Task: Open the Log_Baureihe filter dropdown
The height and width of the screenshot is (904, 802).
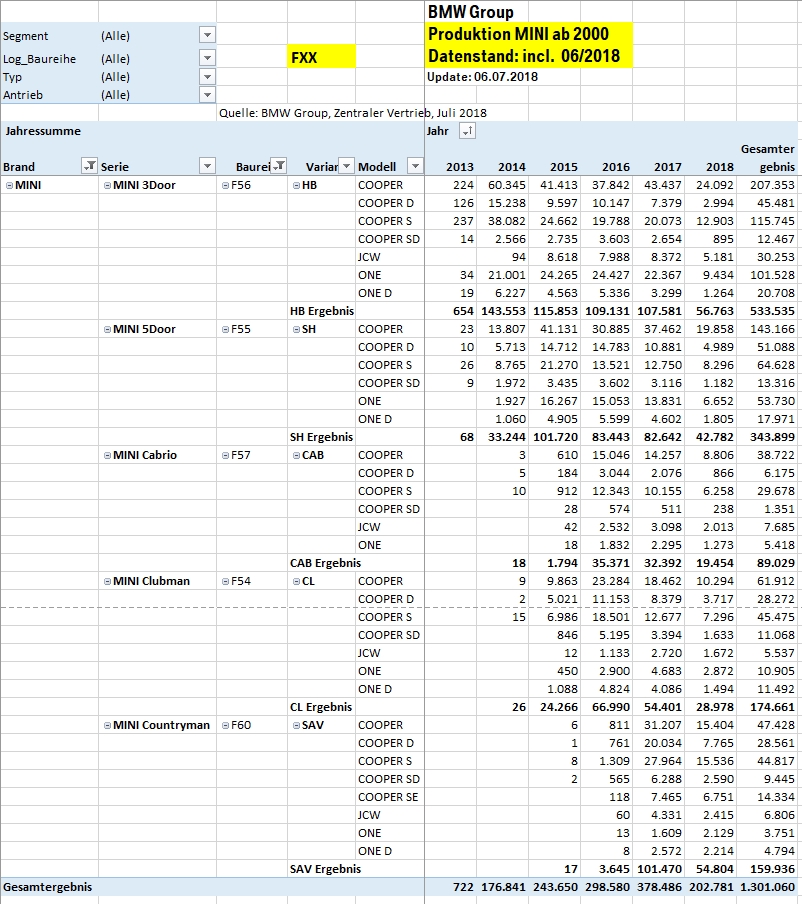Action: coord(208,58)
